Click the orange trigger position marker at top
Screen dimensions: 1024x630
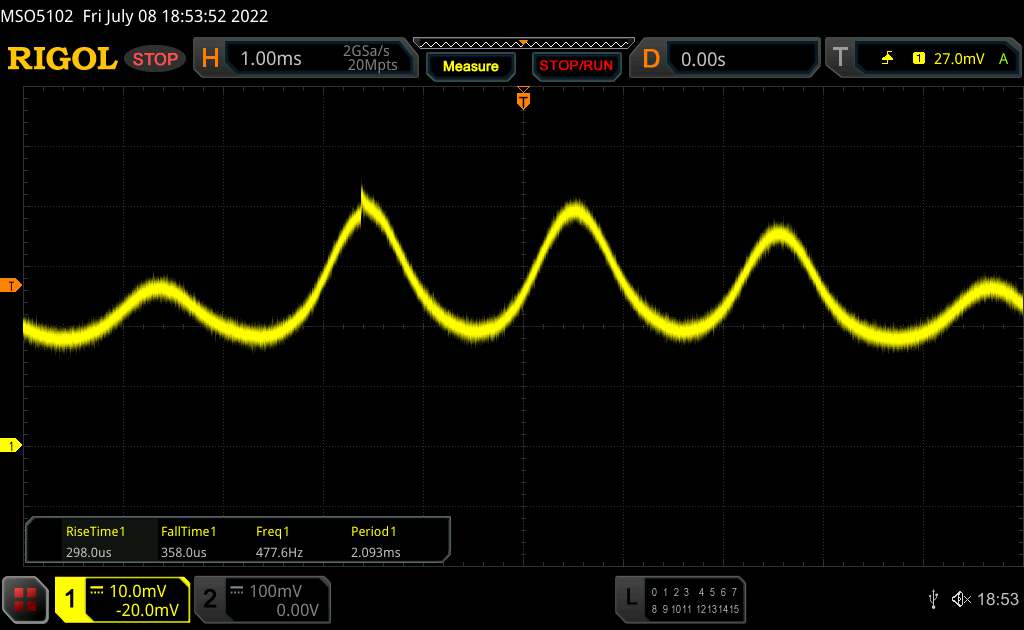coord(523,99)
